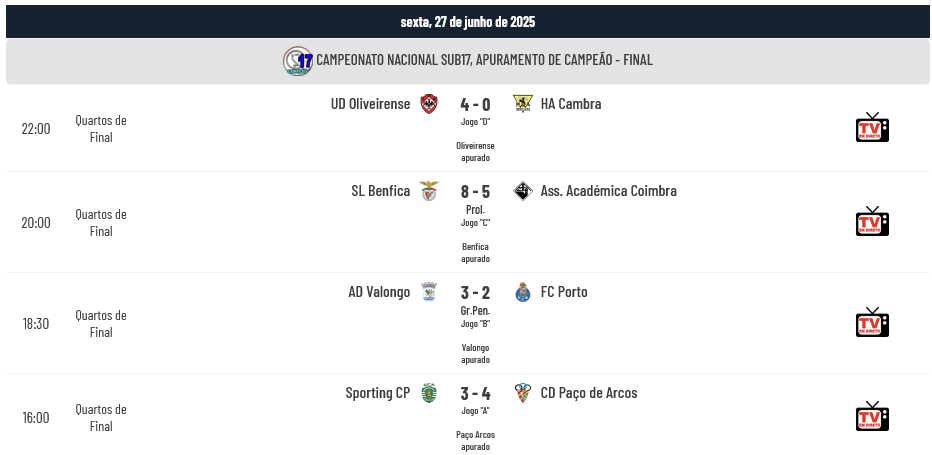932x455 pixels.
Task: Open the Campeonato Nacional Sub17 competition title
Action: [484, 60]
